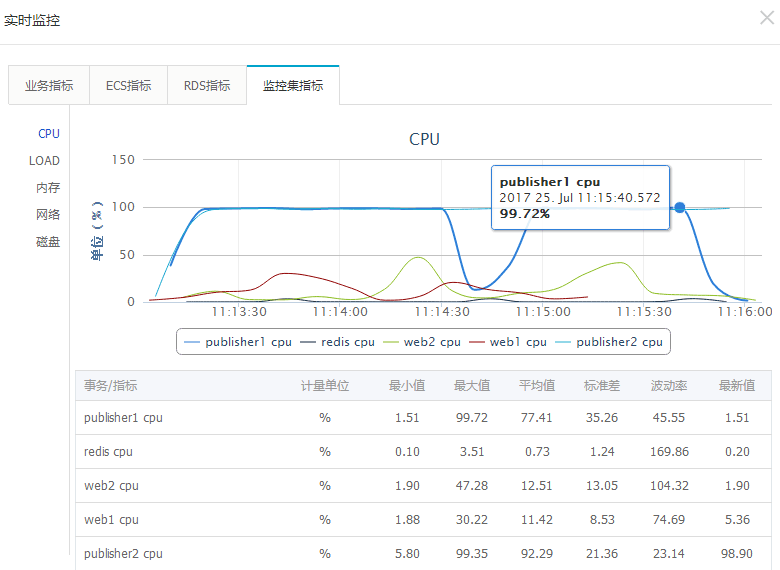Show the LOAD metric chart
This screenshot has width=780, height=570.
44,160
